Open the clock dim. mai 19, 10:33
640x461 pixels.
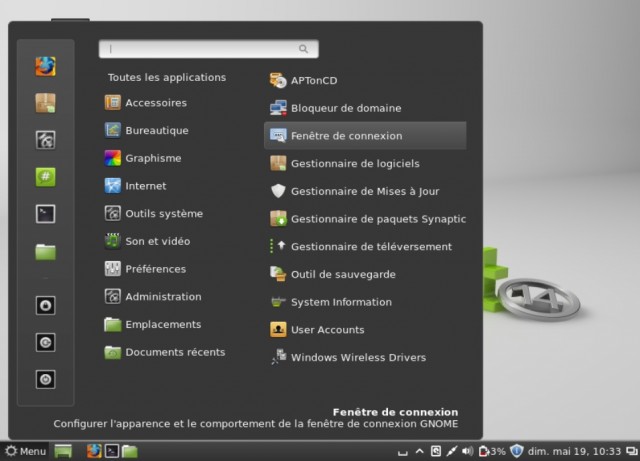point(574,452)
